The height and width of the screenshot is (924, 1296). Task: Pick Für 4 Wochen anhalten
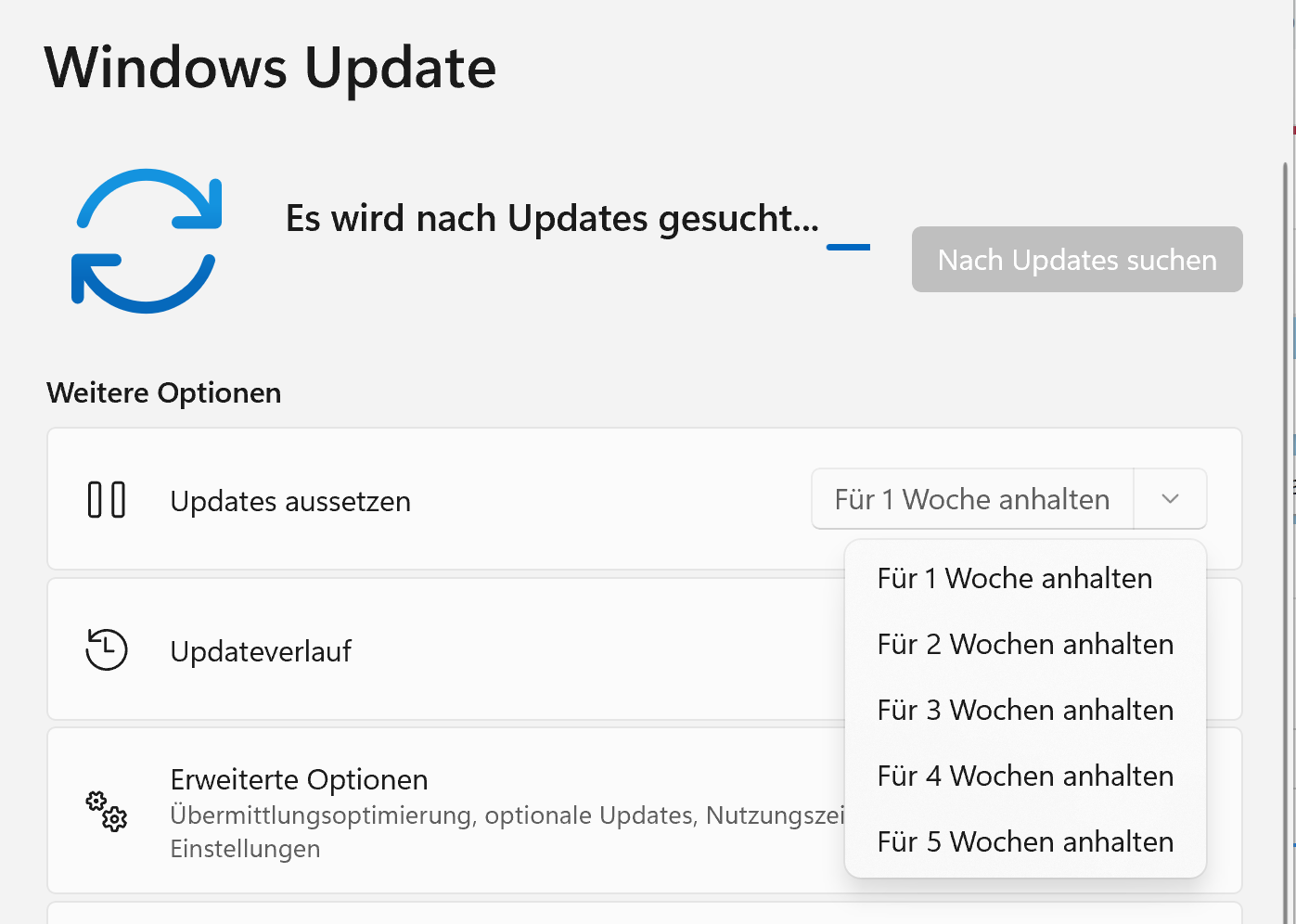1025,776
